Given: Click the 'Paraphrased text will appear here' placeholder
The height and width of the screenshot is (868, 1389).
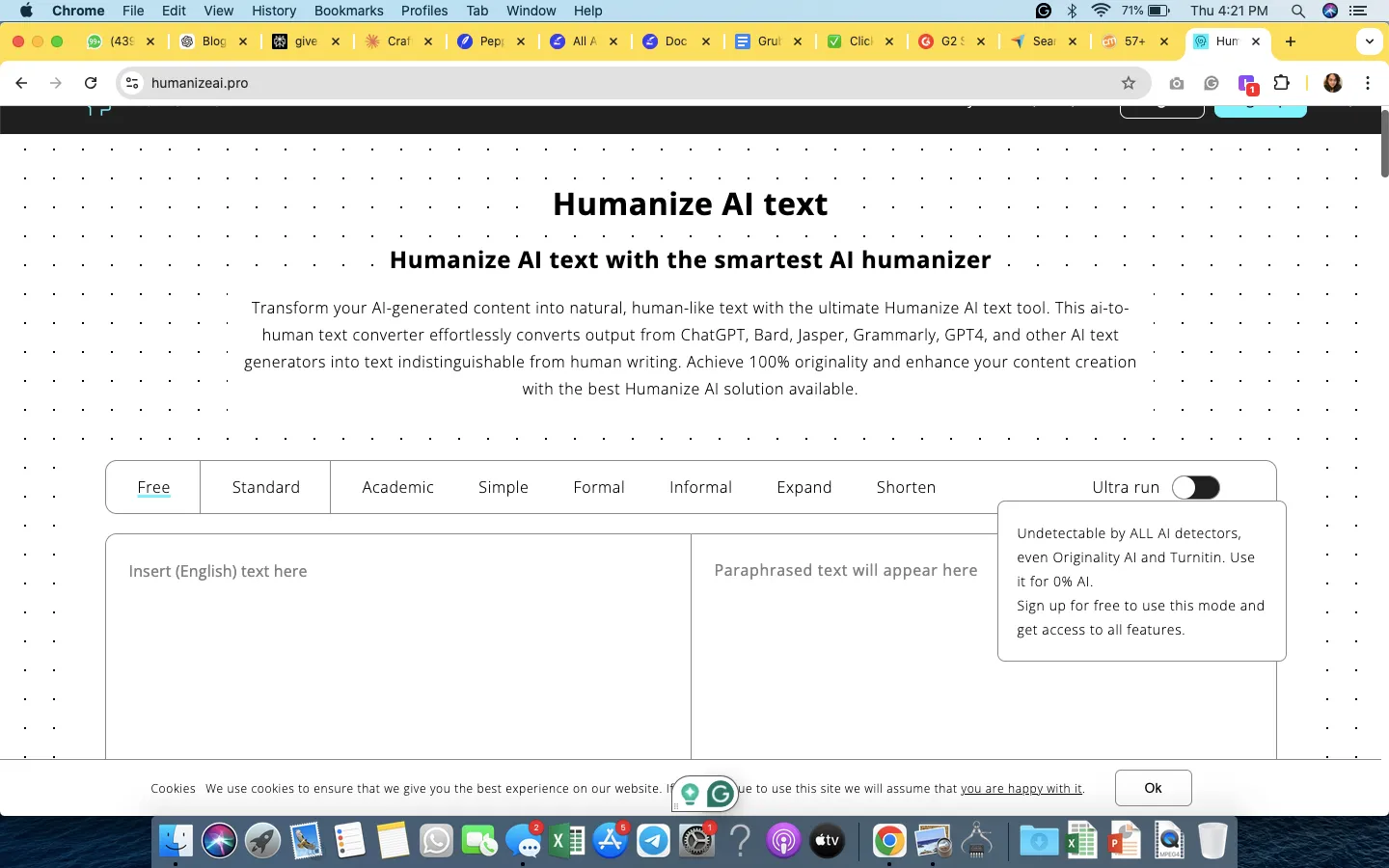Looking at the screenshot, I should tap(845, 571).
